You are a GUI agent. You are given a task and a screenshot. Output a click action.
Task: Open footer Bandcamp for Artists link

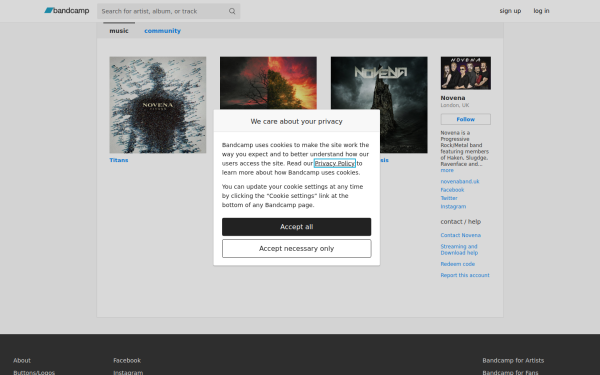tap(513, 360)
